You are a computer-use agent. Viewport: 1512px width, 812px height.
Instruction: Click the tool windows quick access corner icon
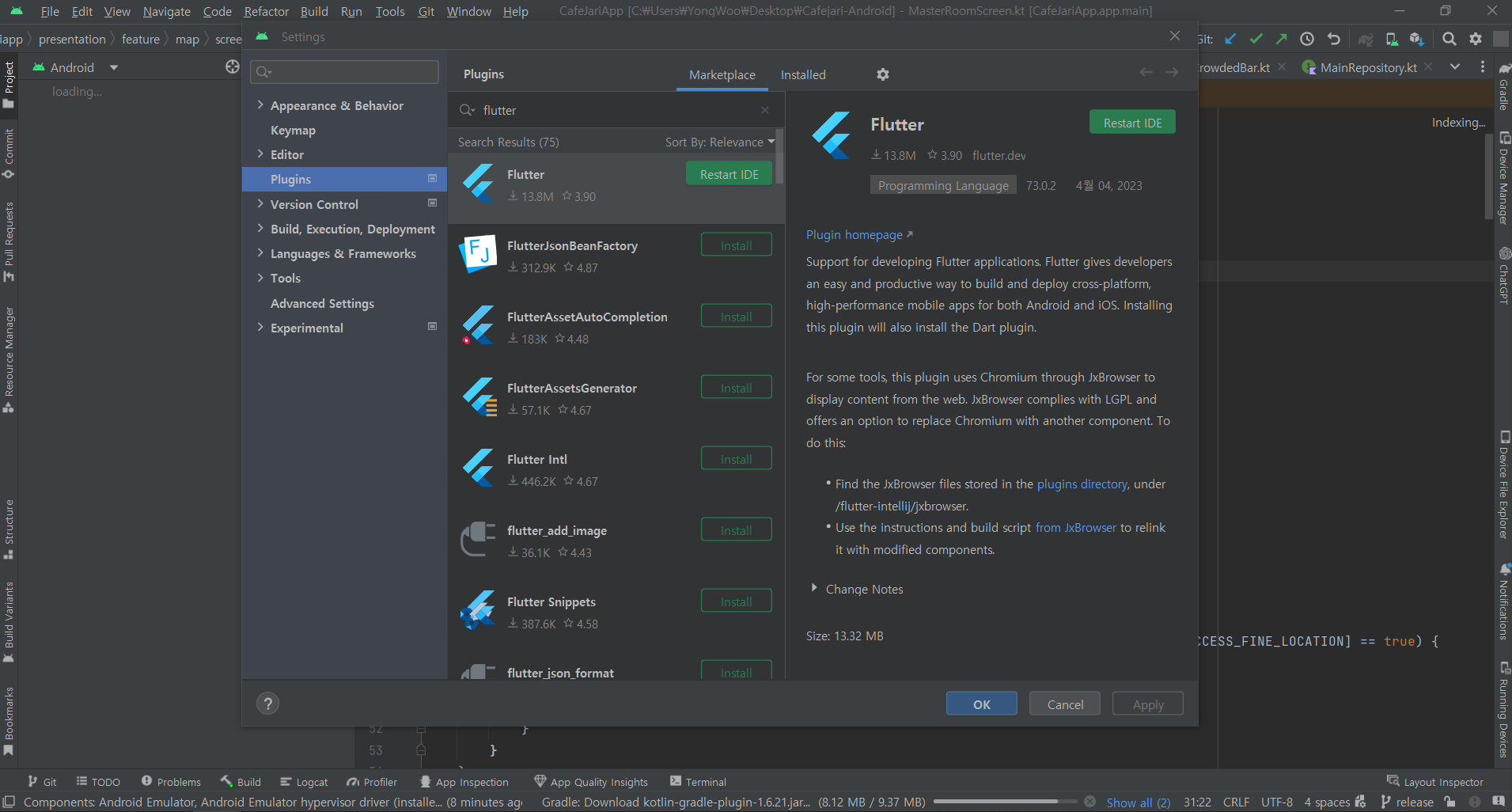9,802
